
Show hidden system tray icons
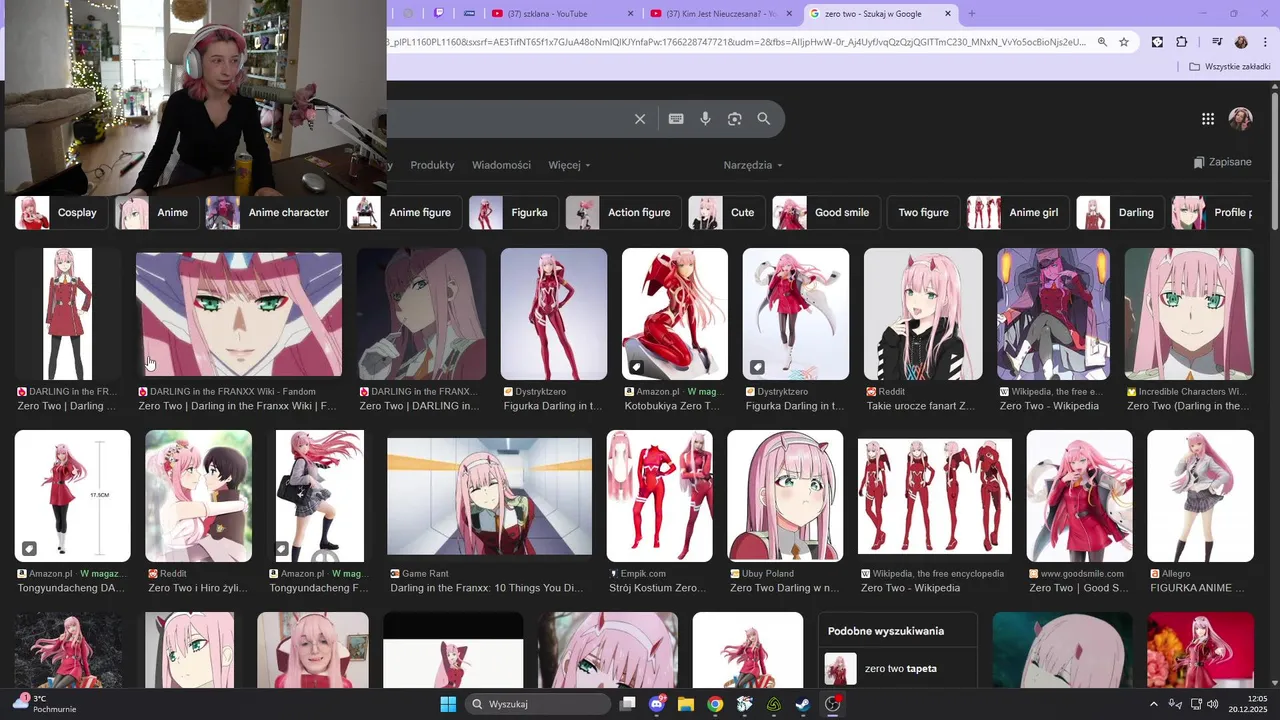1153,704
